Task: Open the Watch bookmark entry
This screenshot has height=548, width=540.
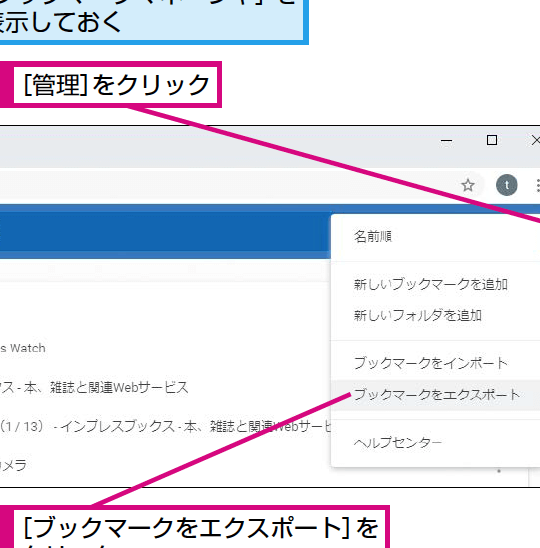Action: click(23, 348)
